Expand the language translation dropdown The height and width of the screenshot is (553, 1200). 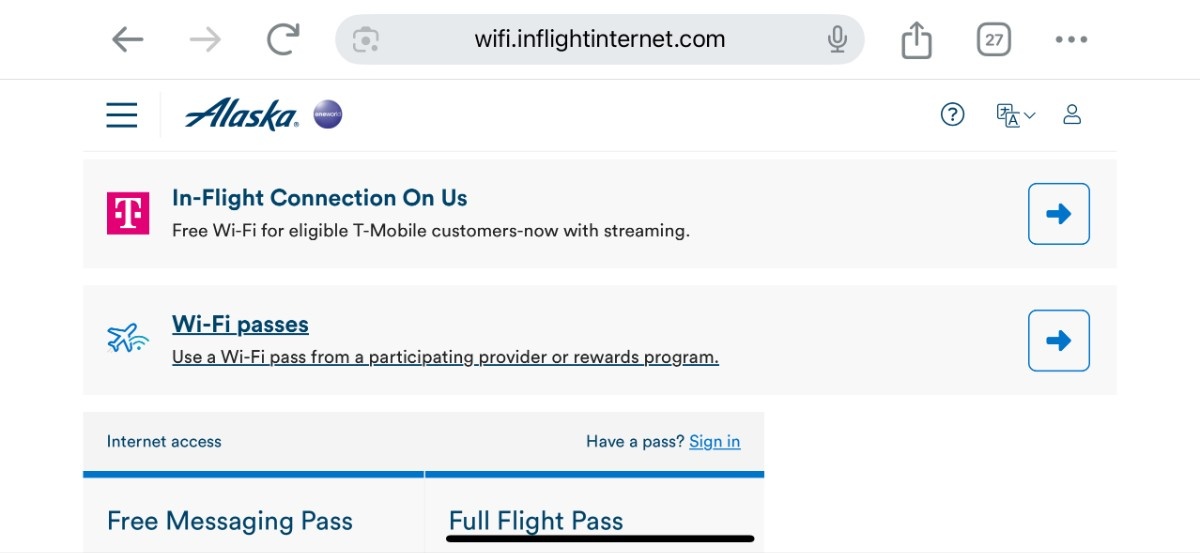[1015, 115]
